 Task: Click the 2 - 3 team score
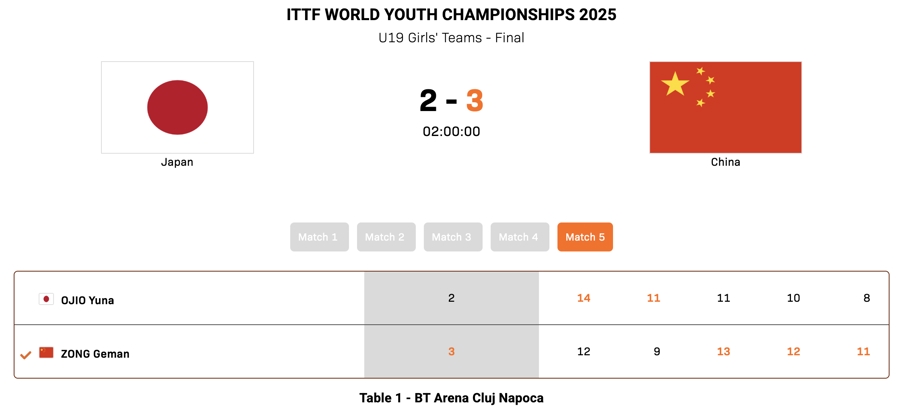tap(451, 101)
